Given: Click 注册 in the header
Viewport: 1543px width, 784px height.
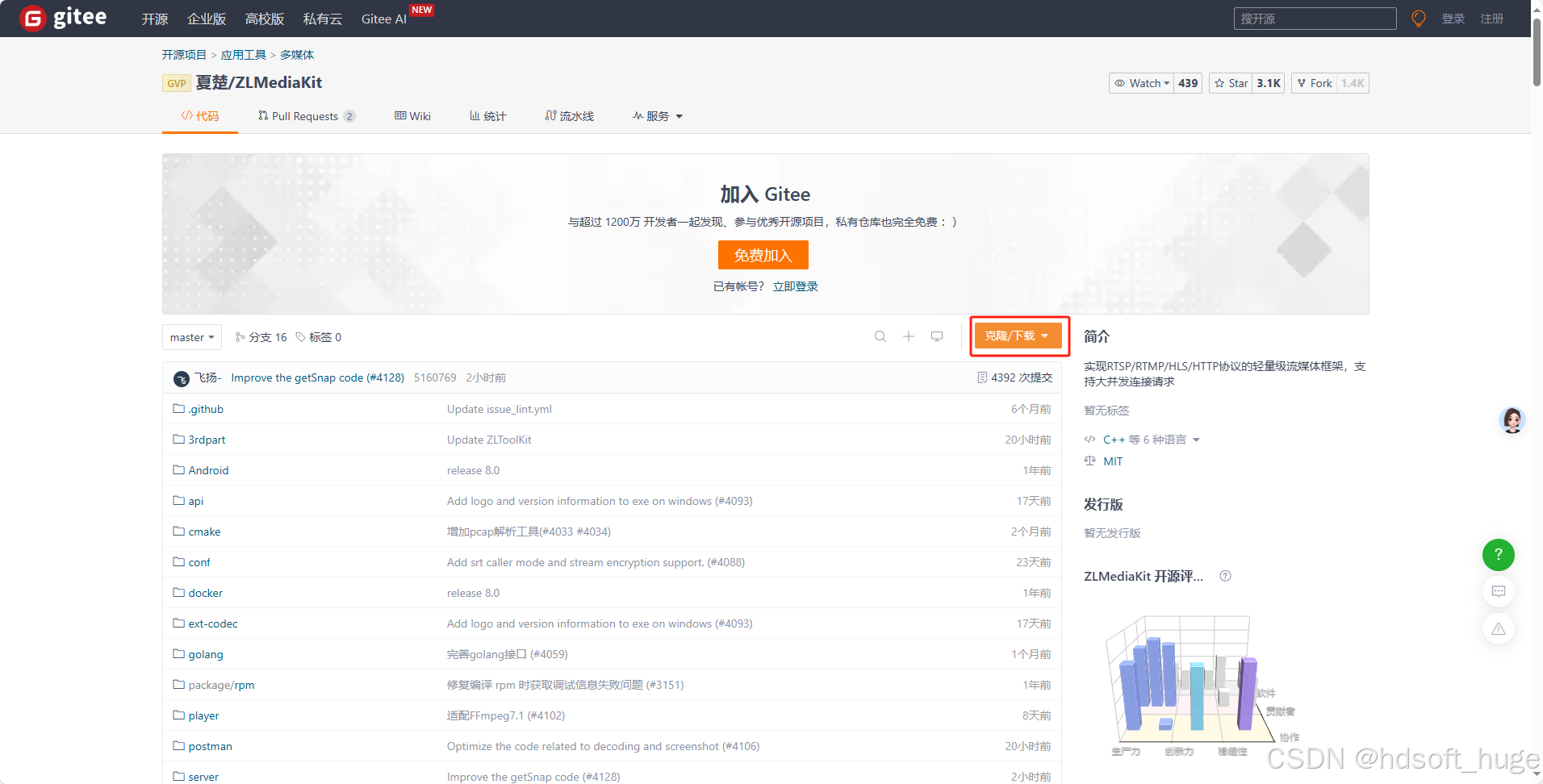Looking at the screenshot, I should [1492, 19].
